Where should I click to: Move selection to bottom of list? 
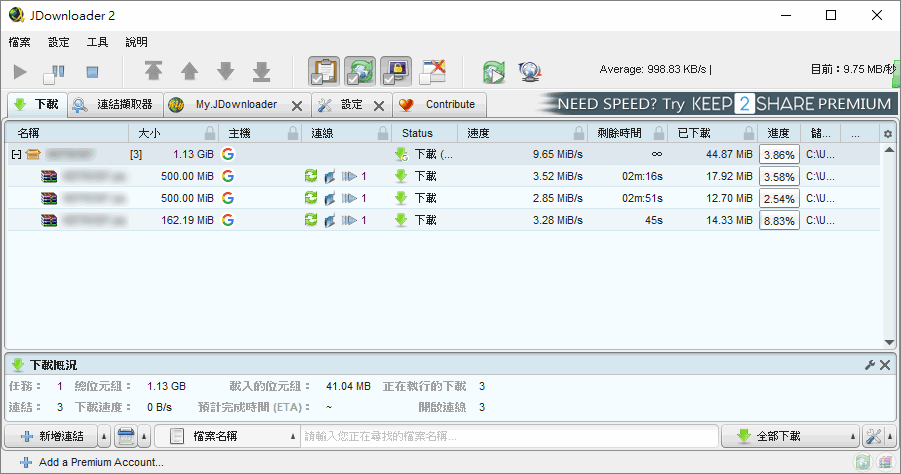261,71
